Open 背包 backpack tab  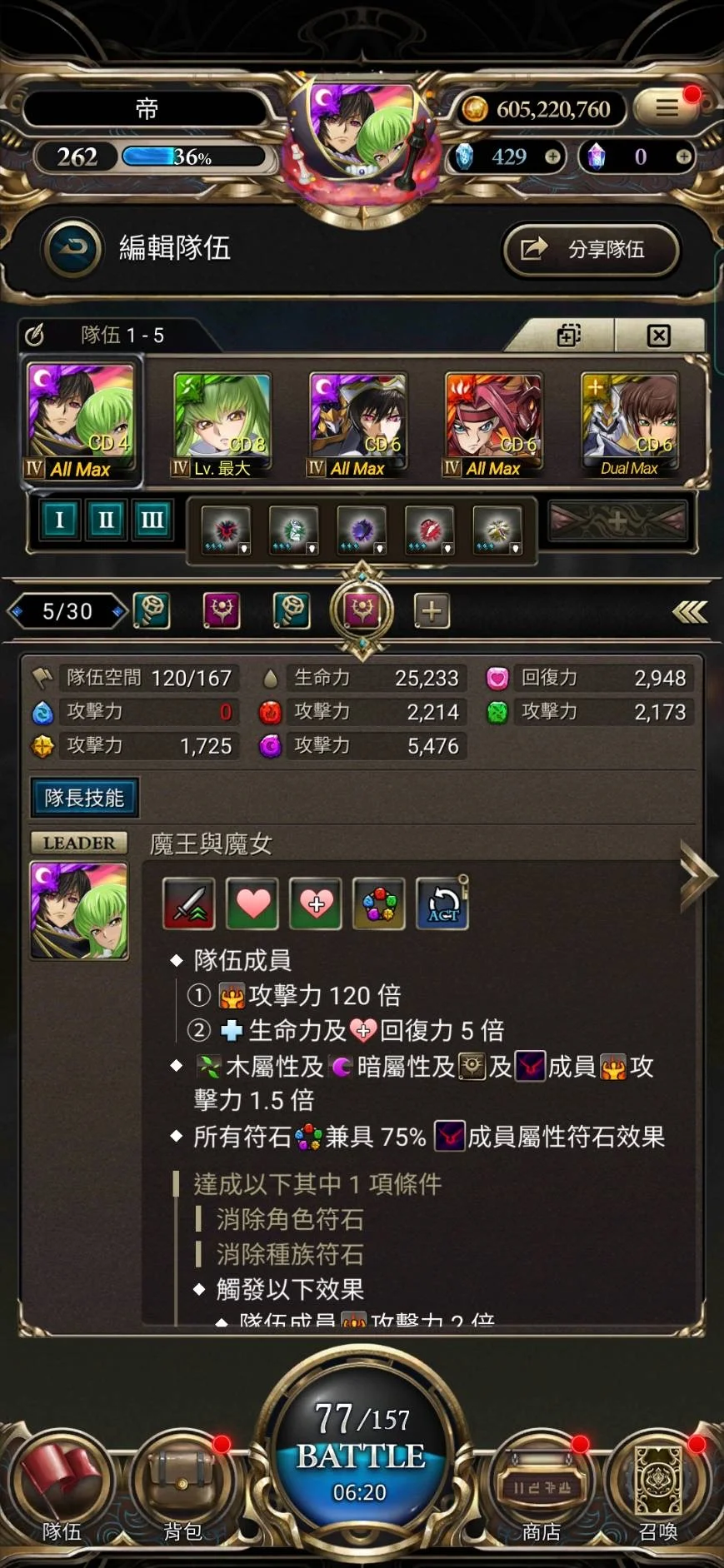[x=182, y=1487]
